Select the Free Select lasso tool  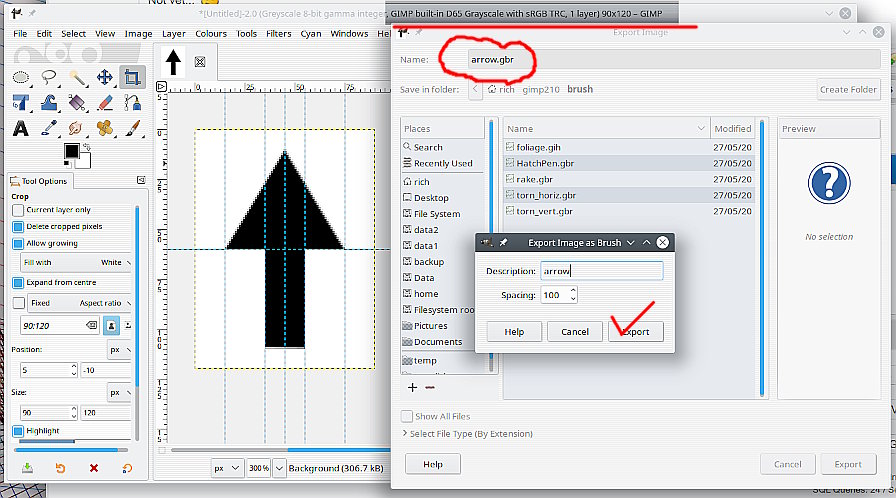[48, 77]
